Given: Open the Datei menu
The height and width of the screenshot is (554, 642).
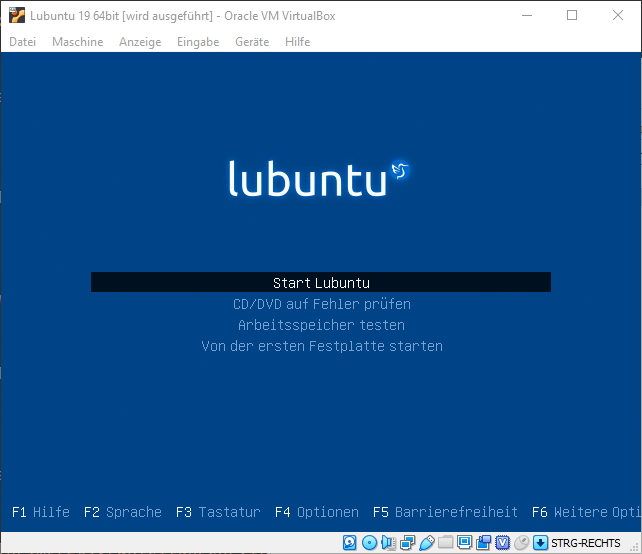Looking at the screenshot, I should [23, 42].
